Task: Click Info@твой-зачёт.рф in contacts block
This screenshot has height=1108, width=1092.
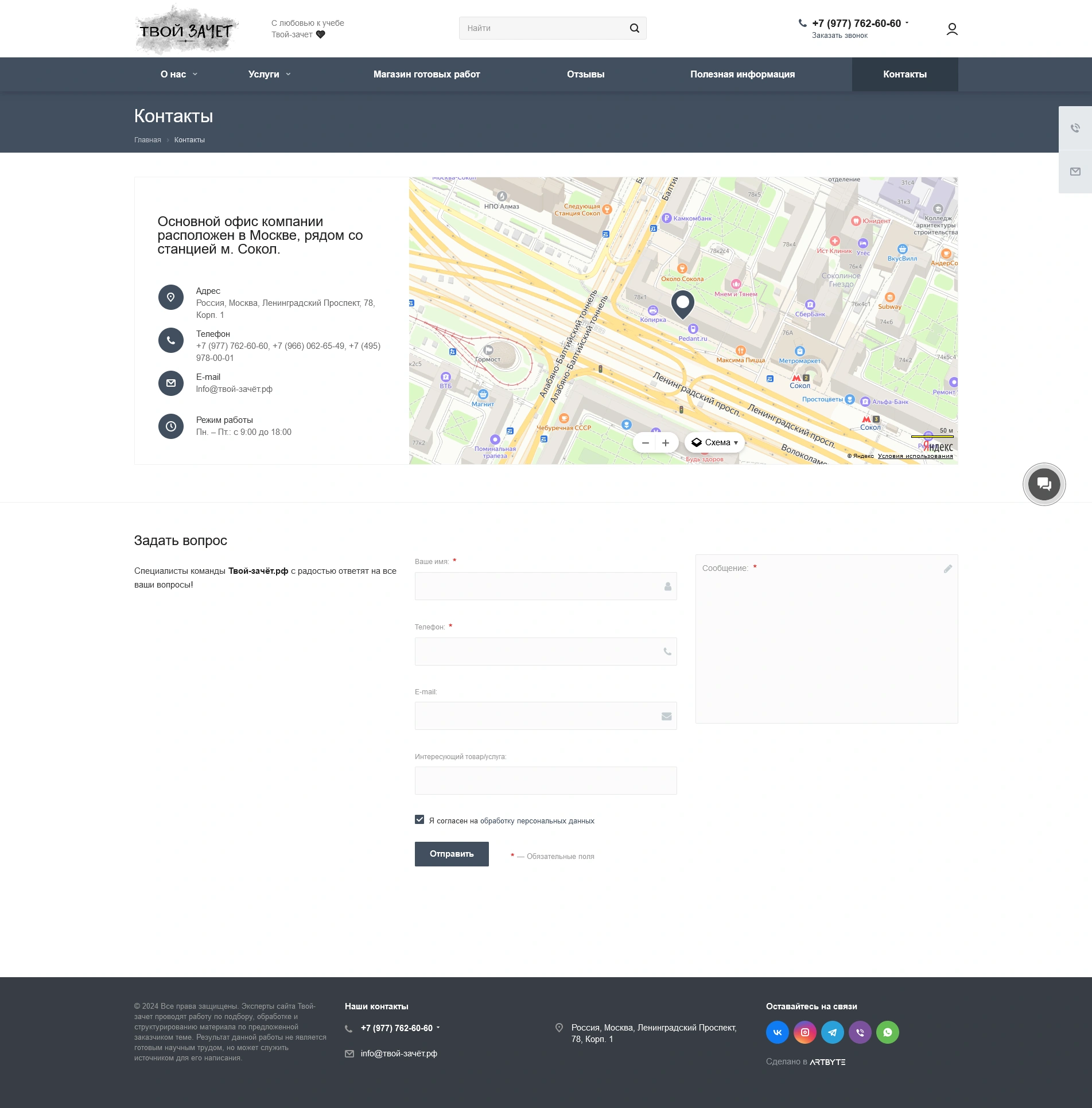Action: click(234, 389)
